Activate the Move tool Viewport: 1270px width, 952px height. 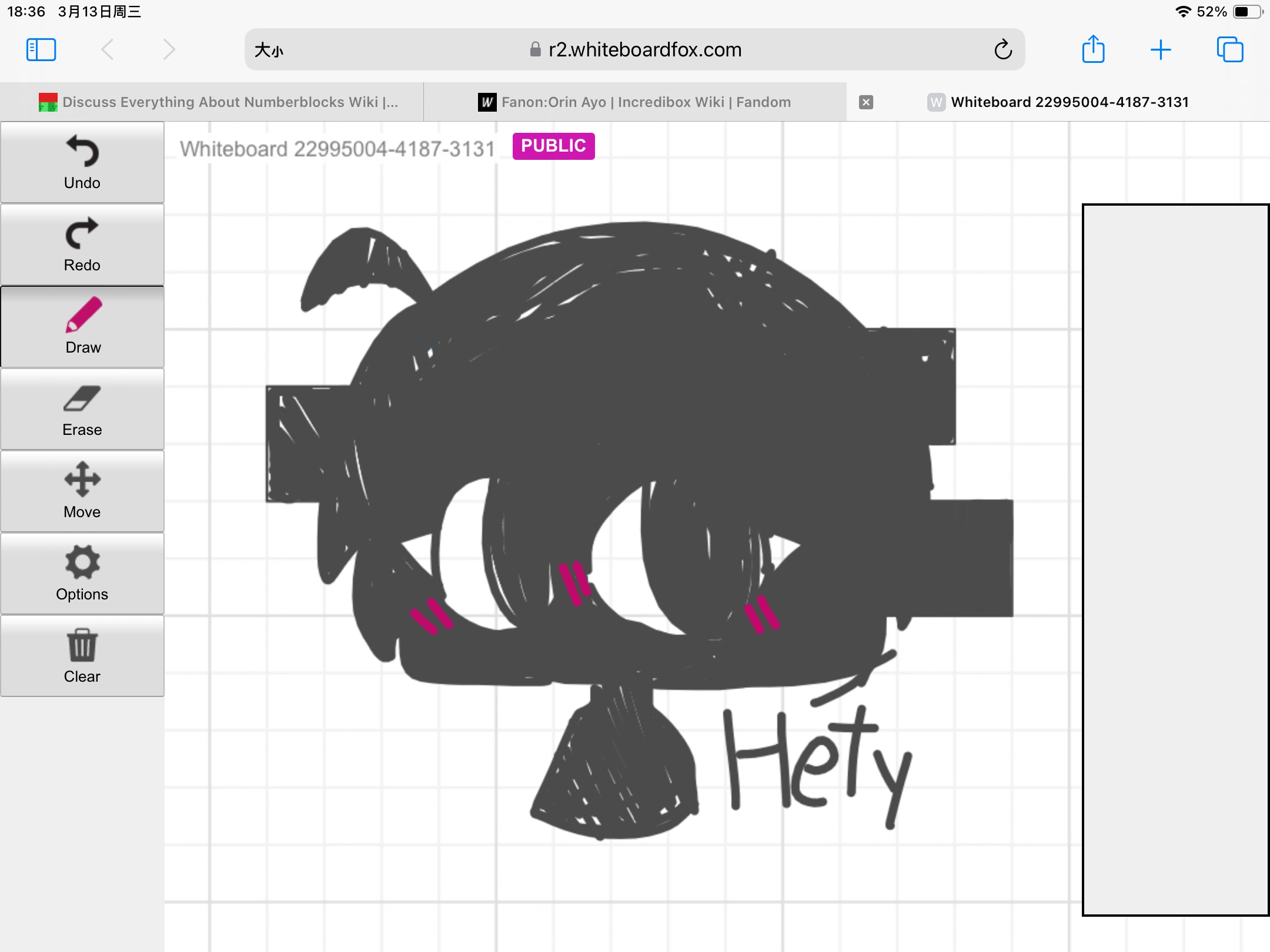coord(82,492)
